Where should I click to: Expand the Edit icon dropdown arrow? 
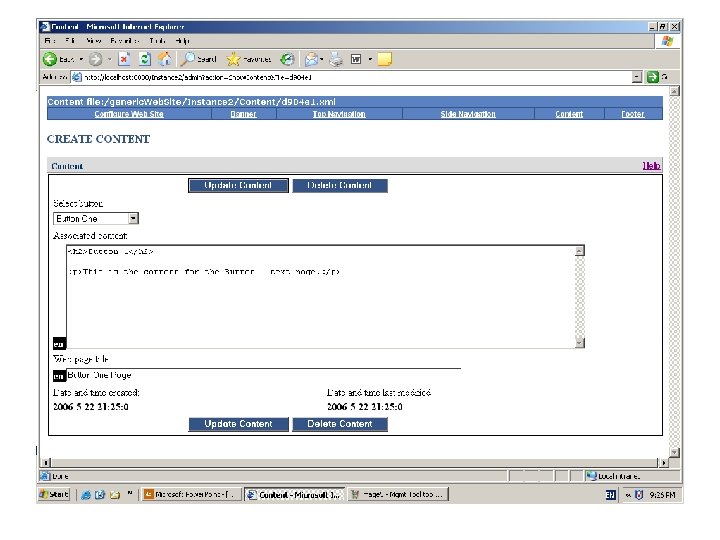370,59
